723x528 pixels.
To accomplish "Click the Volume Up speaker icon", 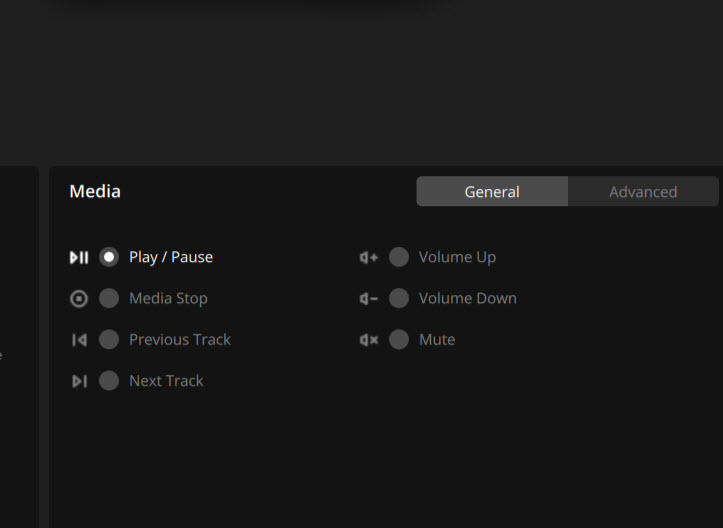I will [369, 257].
